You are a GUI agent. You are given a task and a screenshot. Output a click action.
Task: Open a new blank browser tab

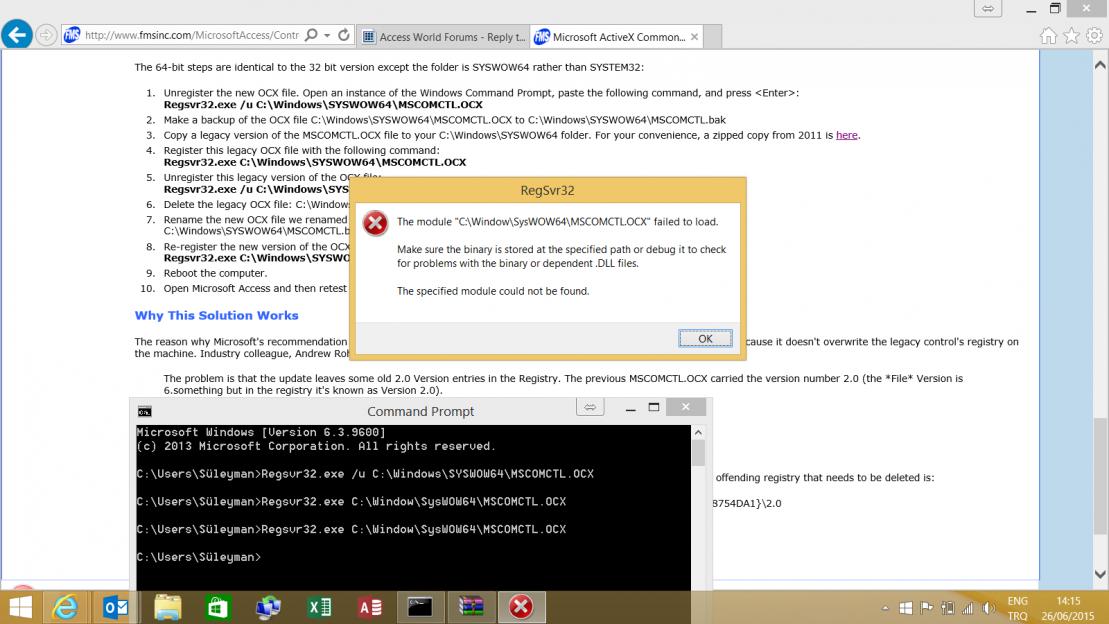[x=712, y=37]
